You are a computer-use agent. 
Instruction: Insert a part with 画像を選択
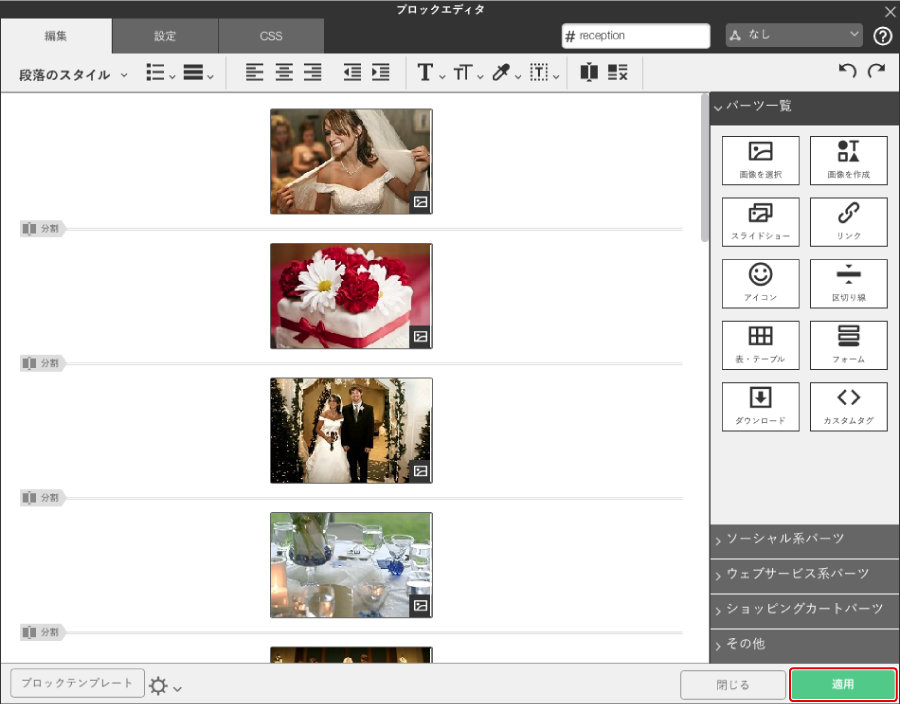(761, 160)
